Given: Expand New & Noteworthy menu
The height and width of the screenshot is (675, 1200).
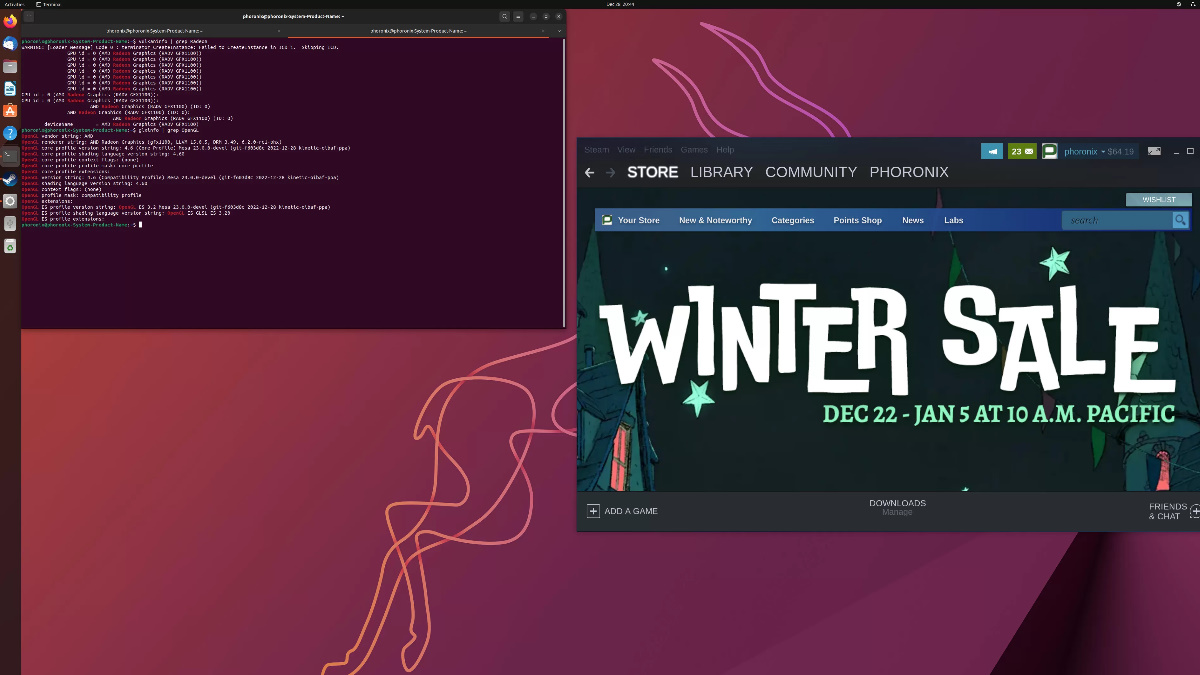Looking at the screenshot, I should point(715,220).
